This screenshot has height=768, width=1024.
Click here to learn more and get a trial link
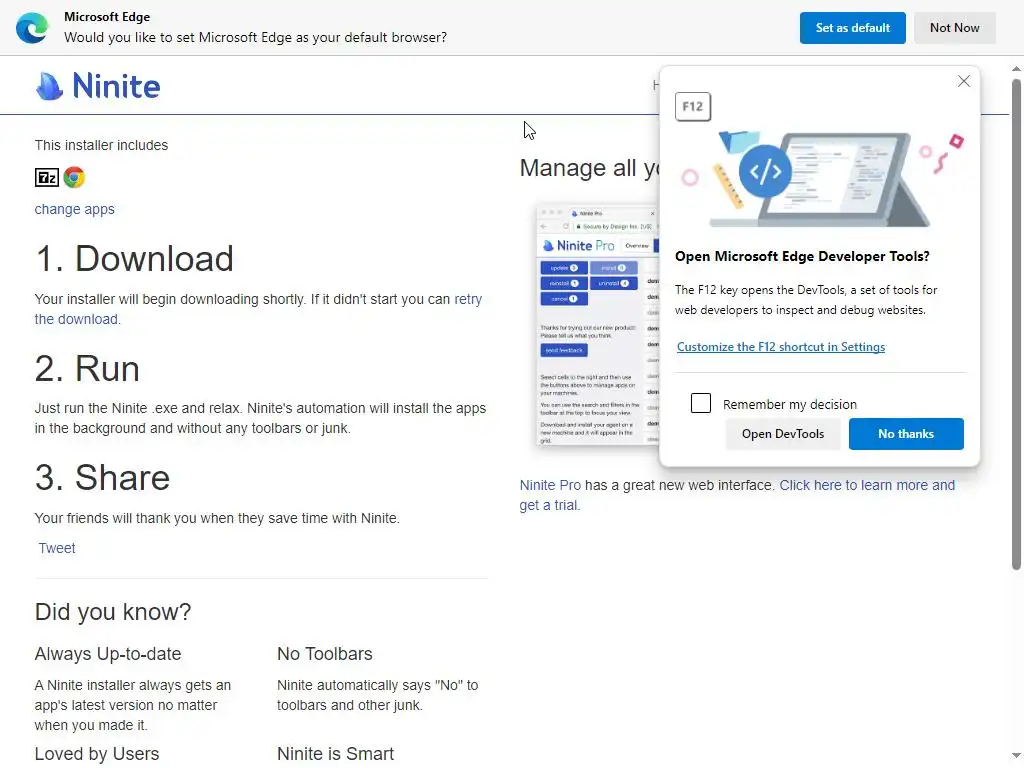pos(867,486)
